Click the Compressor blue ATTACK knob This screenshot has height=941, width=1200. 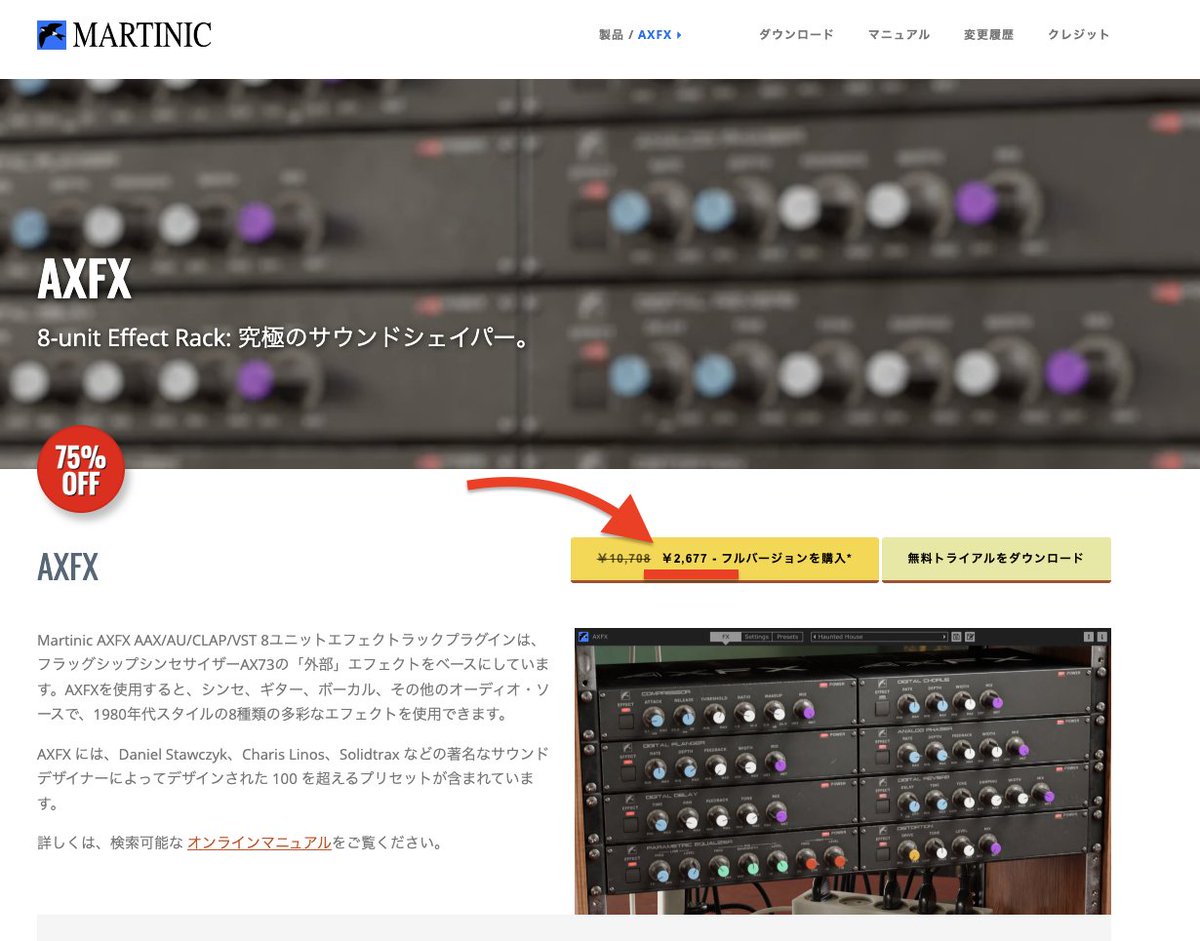[654, 717]
